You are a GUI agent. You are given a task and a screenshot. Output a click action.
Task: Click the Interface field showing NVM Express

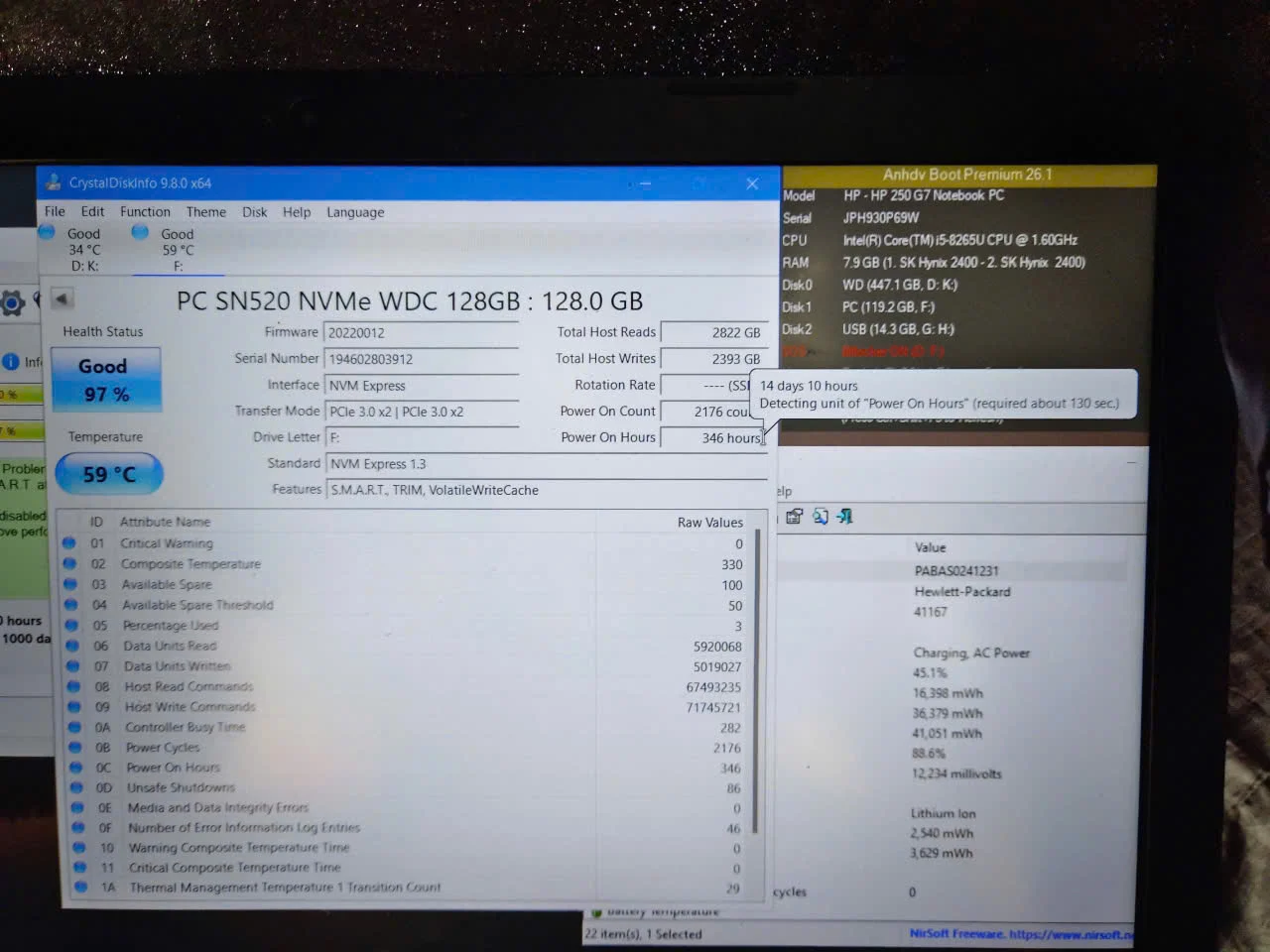tap(422, 386)
